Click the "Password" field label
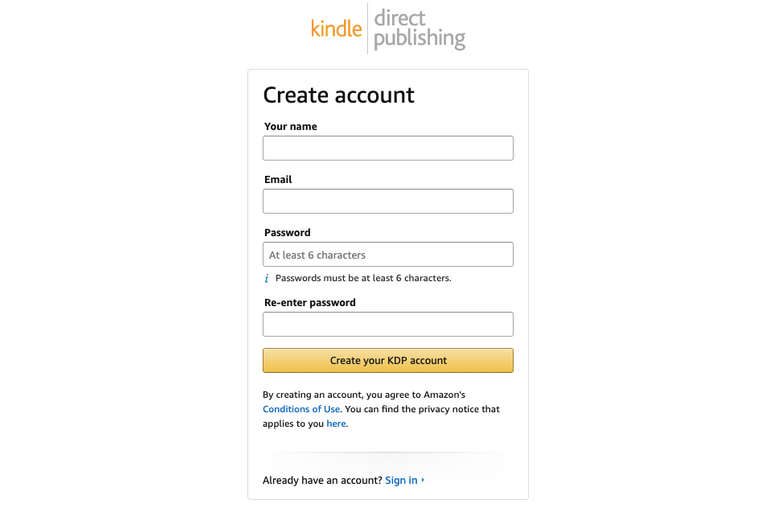This screenshot has height=508, width=760. (x=287, y=233)
